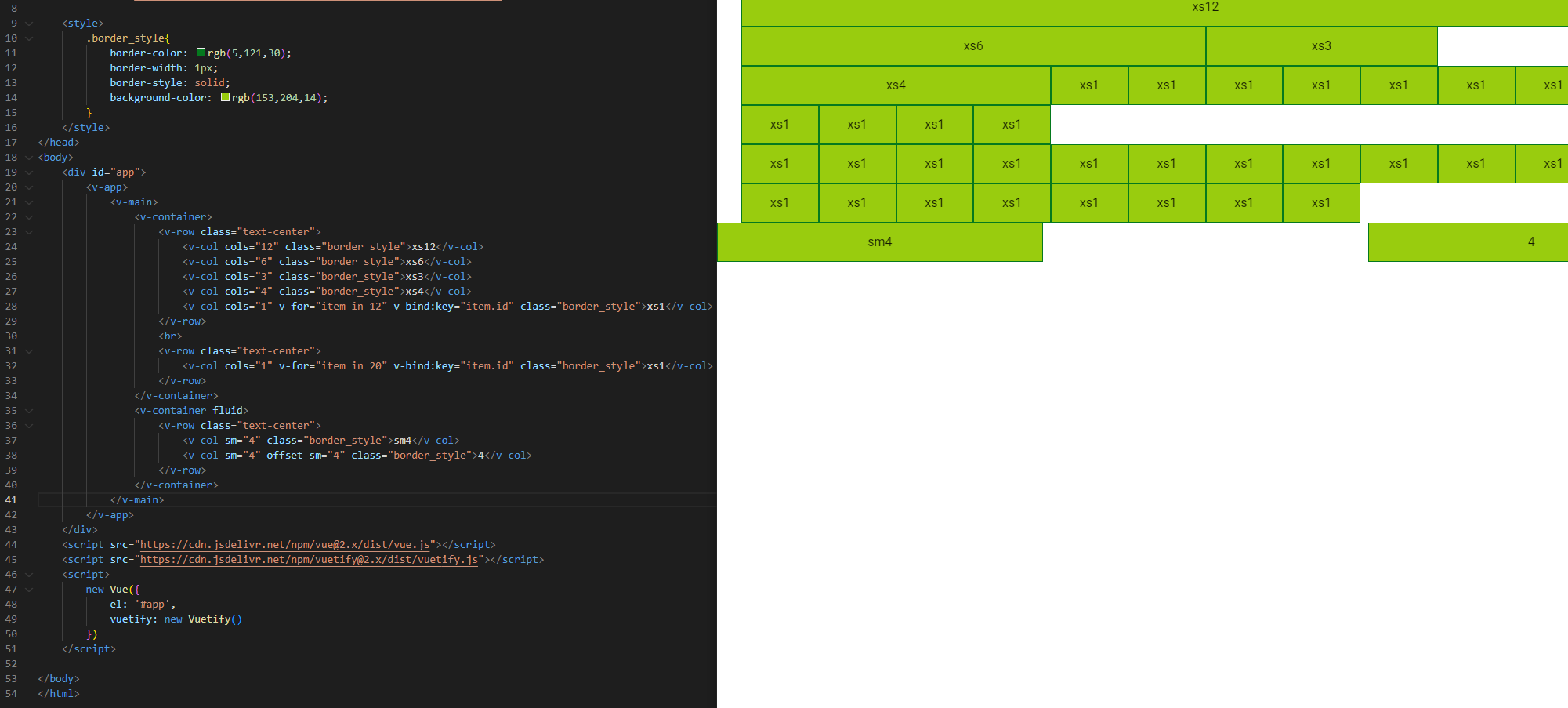Click the </body> closing tag
This screenshot has height=708, width=1568.
(x=59, y=679)
